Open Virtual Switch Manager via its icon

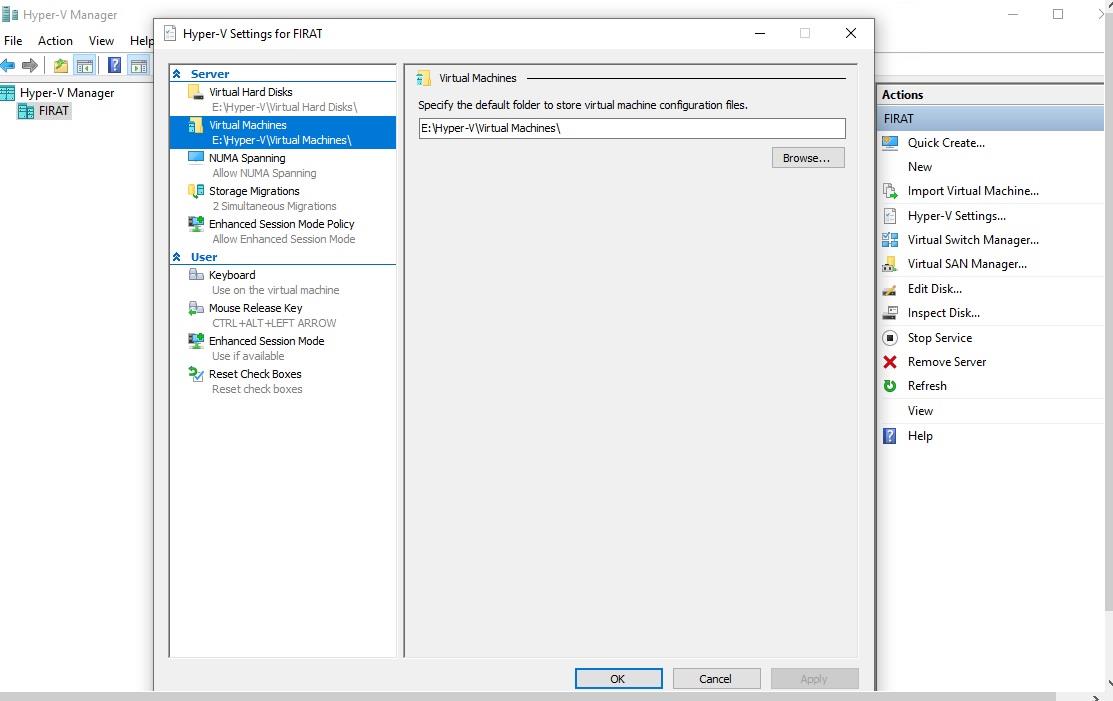[x=890, y=240]
